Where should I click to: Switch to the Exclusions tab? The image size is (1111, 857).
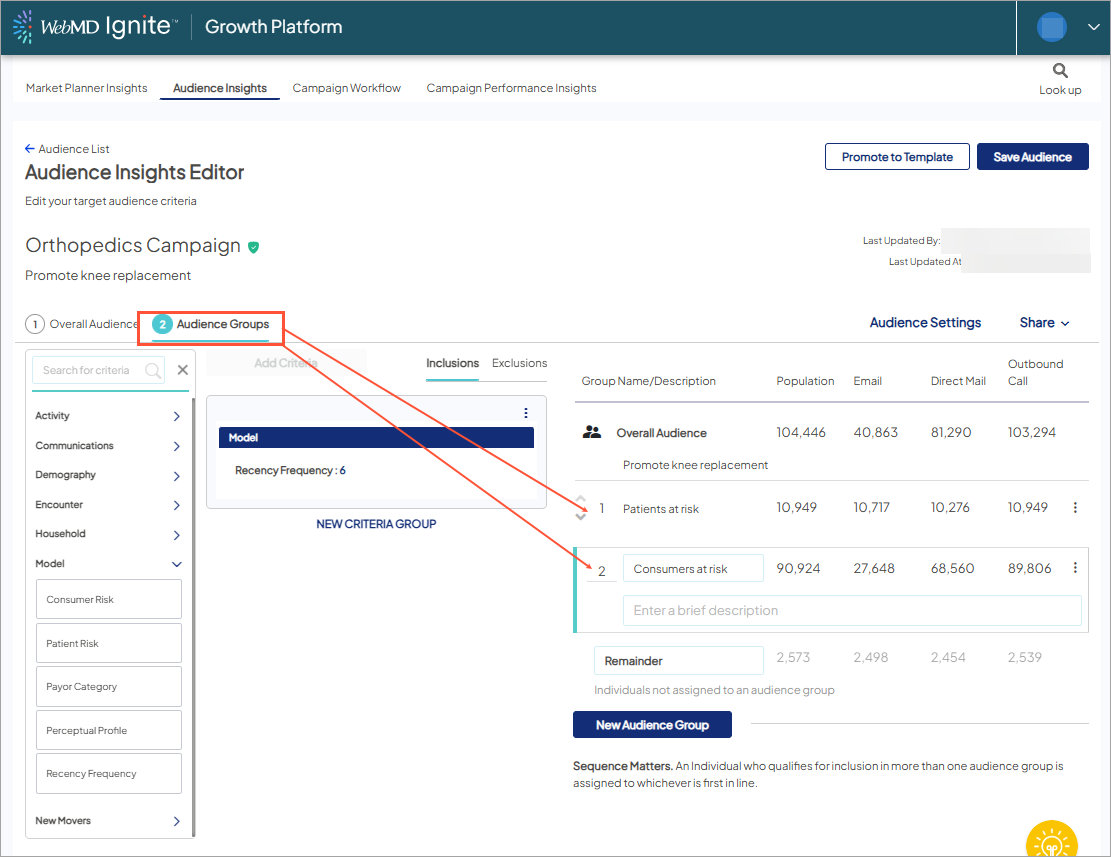[519, 363]
